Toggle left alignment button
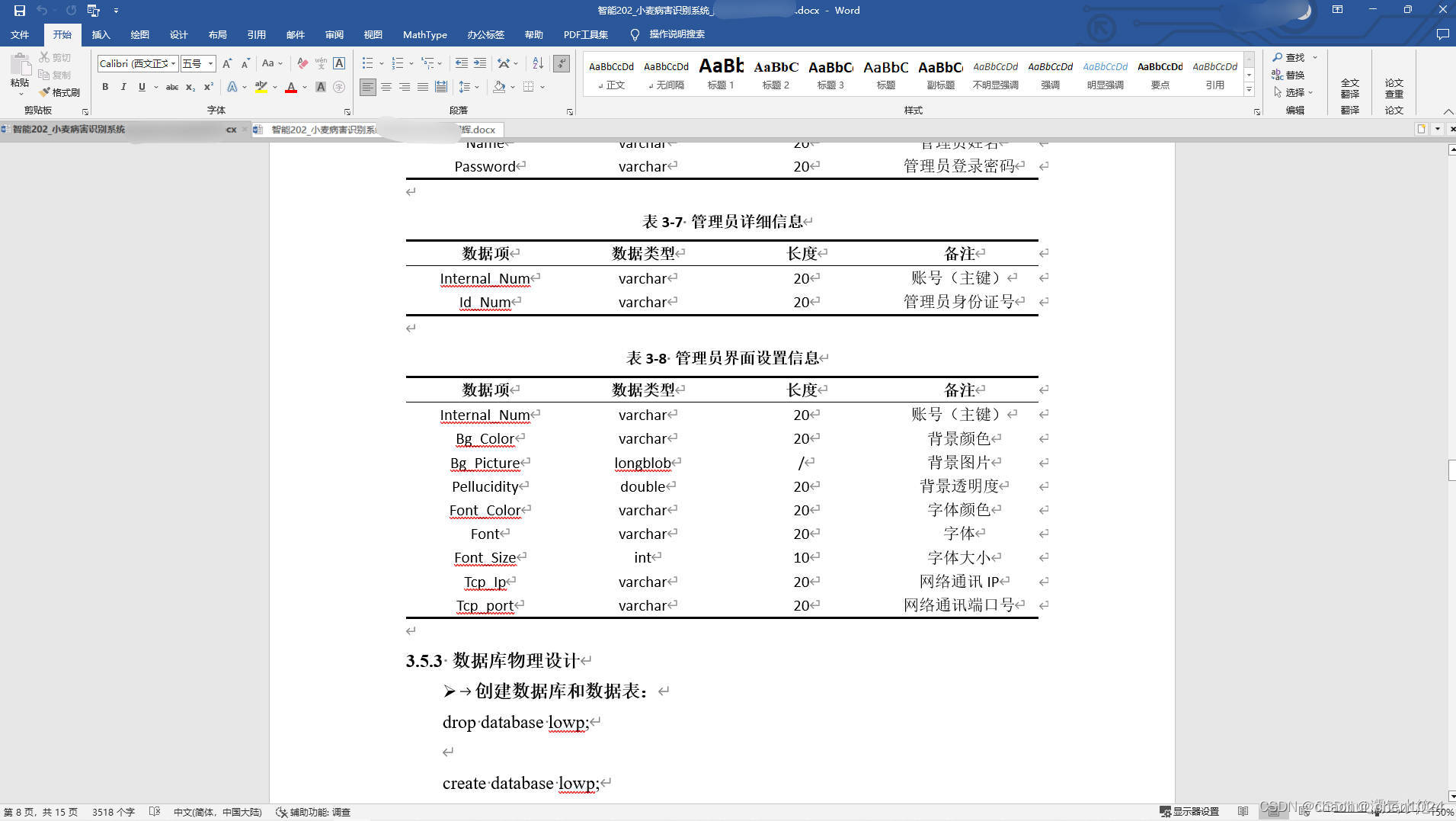Viewport: 1456px width, 821px height. point(368,87)
